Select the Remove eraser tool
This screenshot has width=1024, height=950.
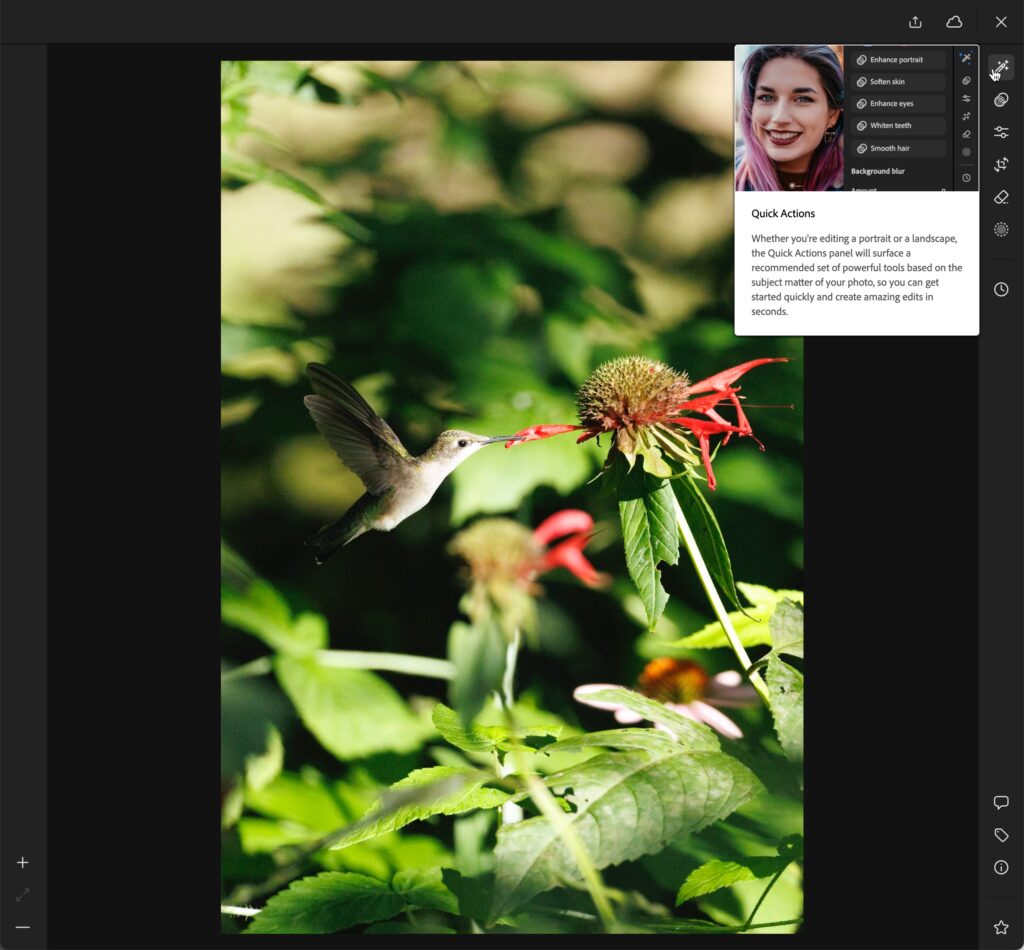pyautogui.click(x=1001, y=197)
